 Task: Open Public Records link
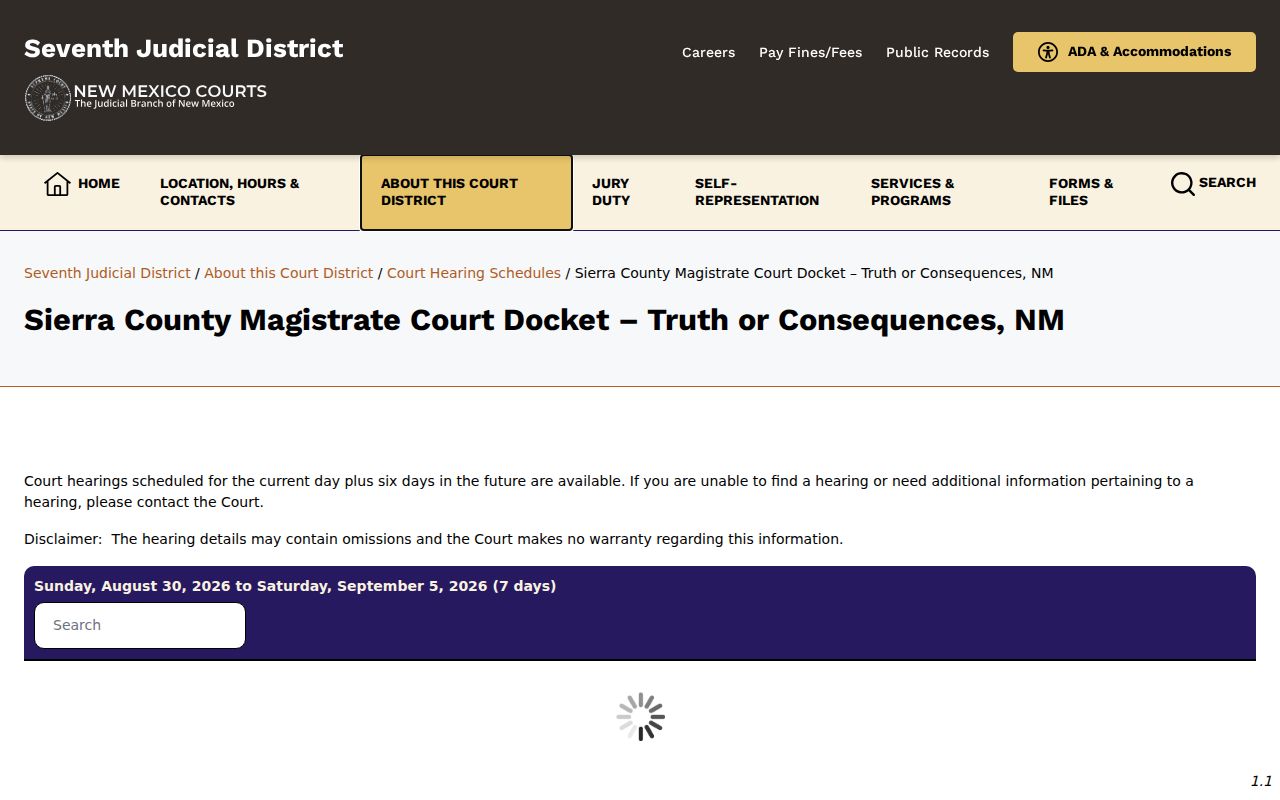coord(937,52)
